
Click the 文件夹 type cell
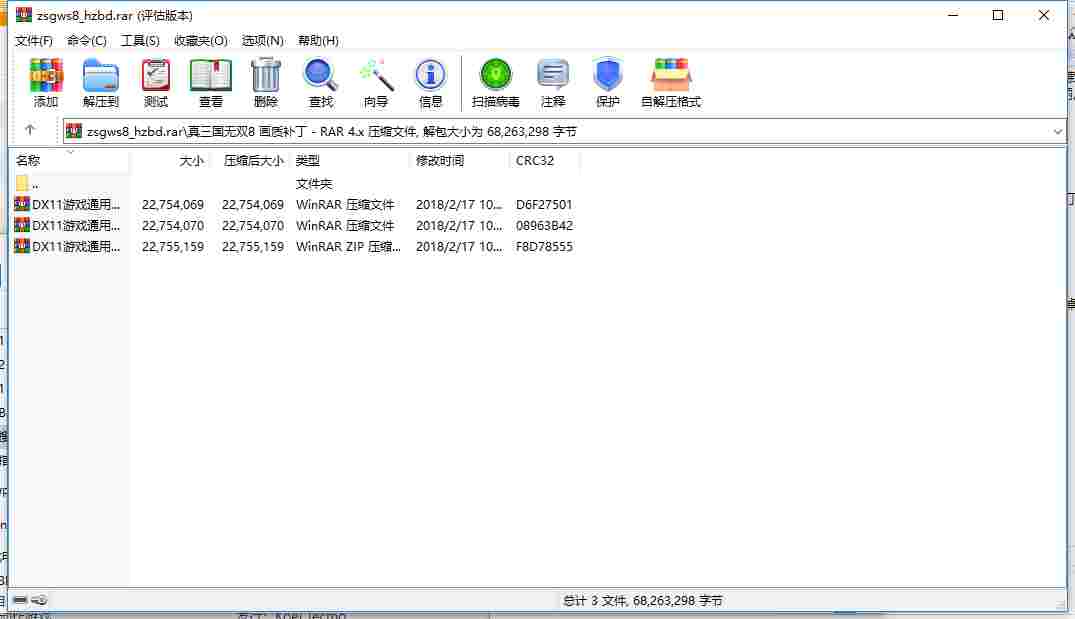tap(314, 183)
